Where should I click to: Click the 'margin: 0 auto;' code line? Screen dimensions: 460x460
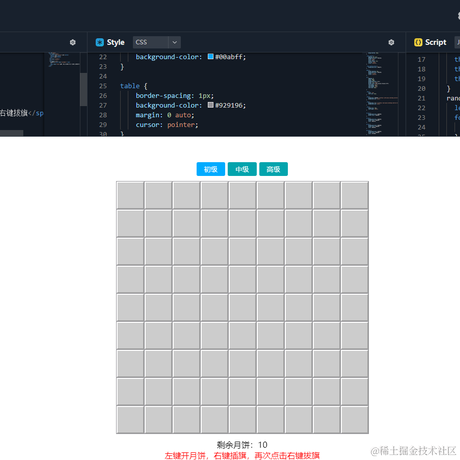coord(165,115)
